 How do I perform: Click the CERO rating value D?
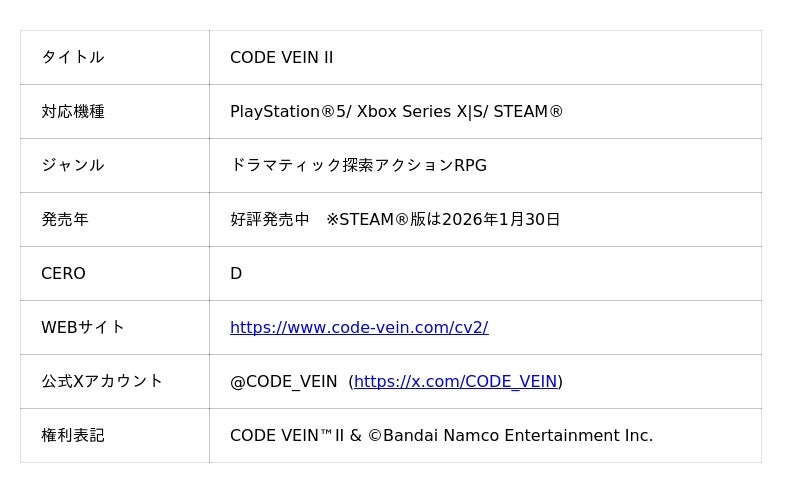coord(236,274)
